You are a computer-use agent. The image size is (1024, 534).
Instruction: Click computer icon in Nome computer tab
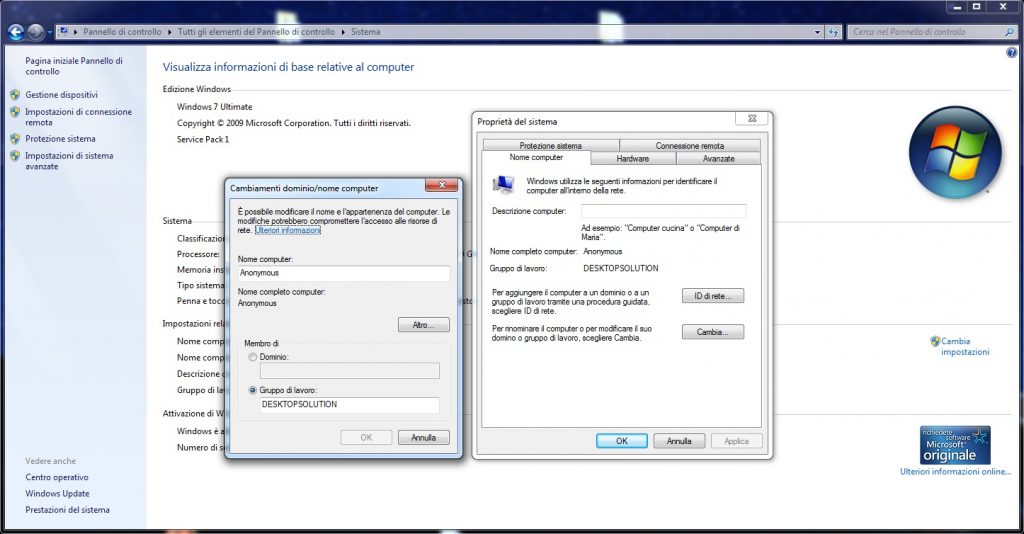504,185
